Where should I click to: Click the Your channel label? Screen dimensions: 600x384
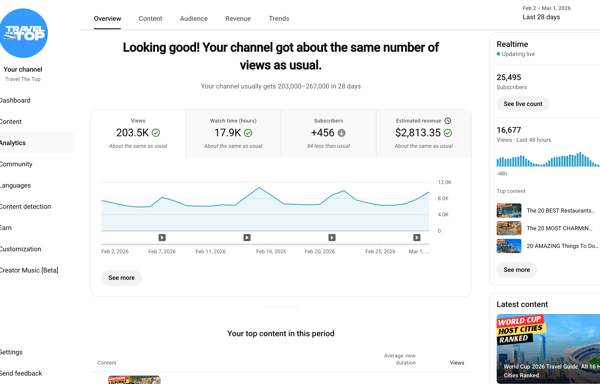coord(23,69)
